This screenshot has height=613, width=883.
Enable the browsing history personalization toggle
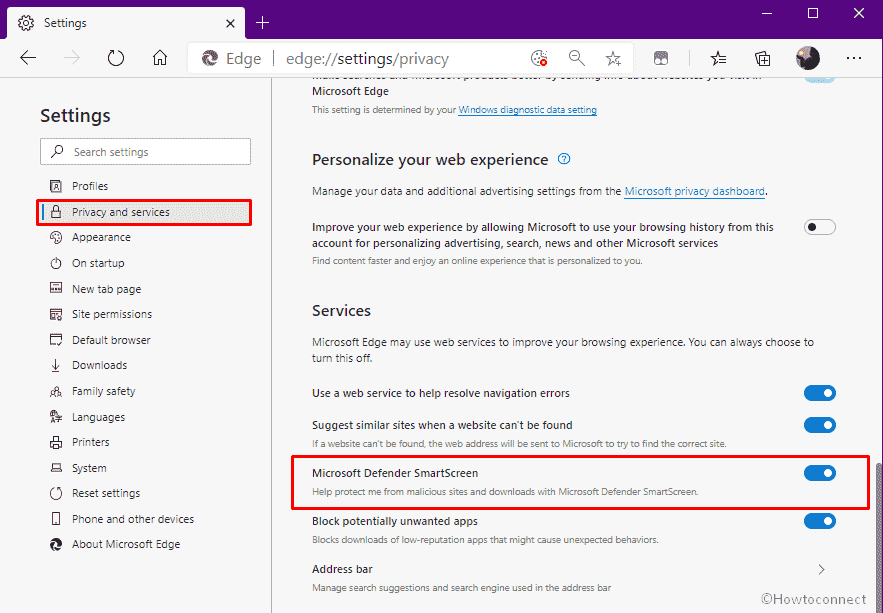click(x=819, y=227)
